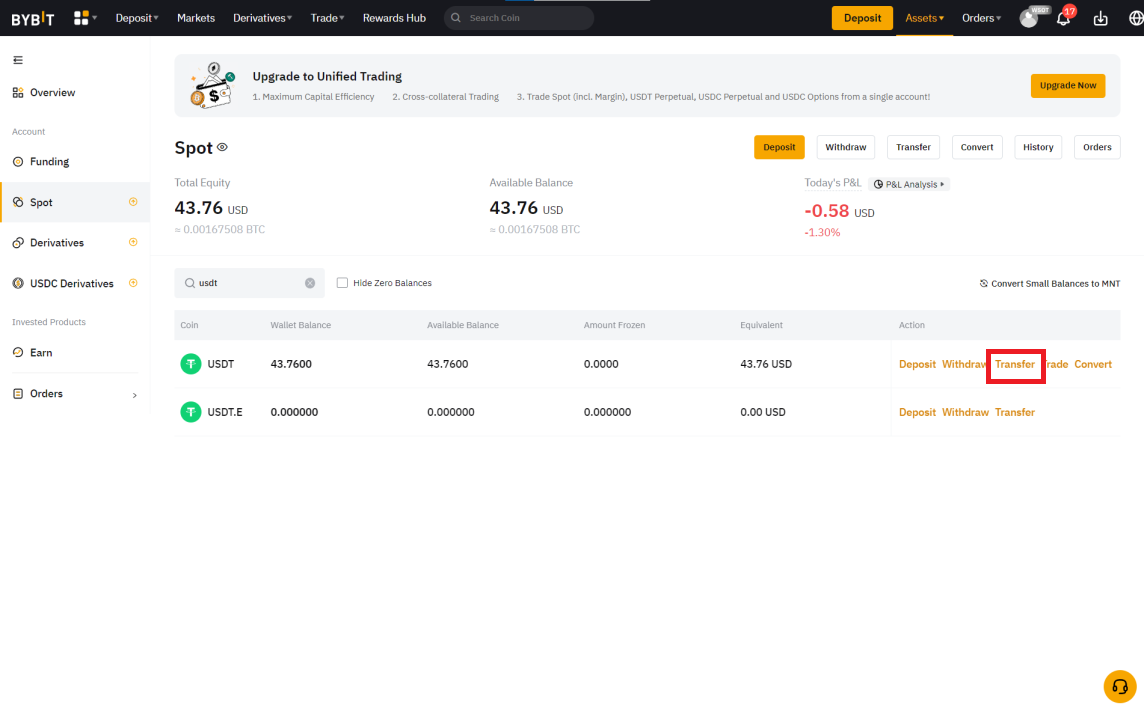1144x720 pixels.
Task: Click the Upgrade to Unified Trading wallet illustration
Action: (x=212, y=85)
